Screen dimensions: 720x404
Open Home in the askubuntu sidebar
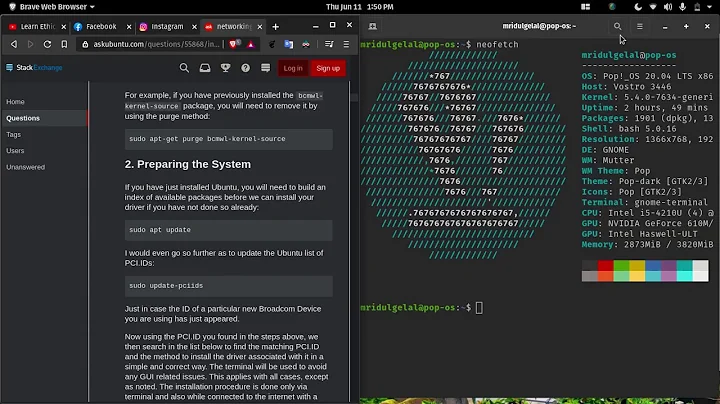click(x=15, y=102)
